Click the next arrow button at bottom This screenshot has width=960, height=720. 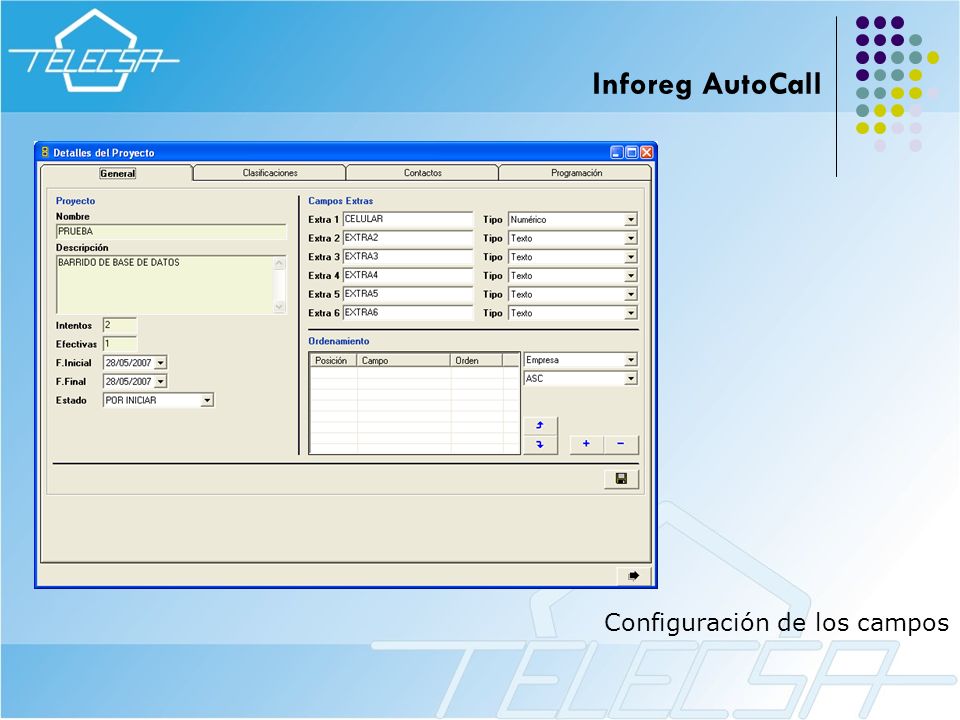[x=634, y=576]
